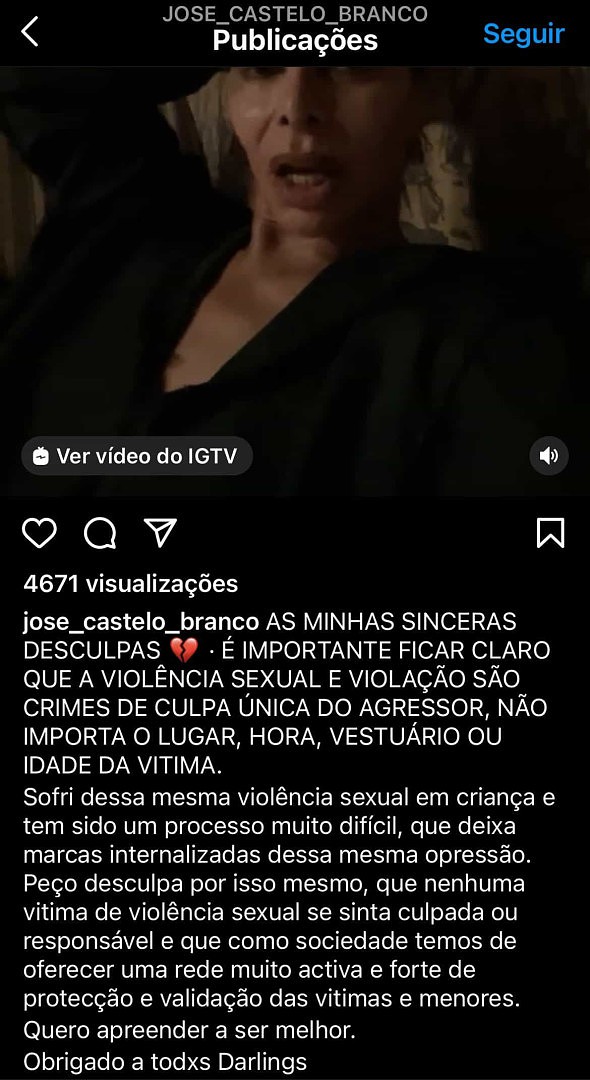The image size is (590, 1080).
Task: Open the 4671 visualizações view count
Action: tap(130, 584)
